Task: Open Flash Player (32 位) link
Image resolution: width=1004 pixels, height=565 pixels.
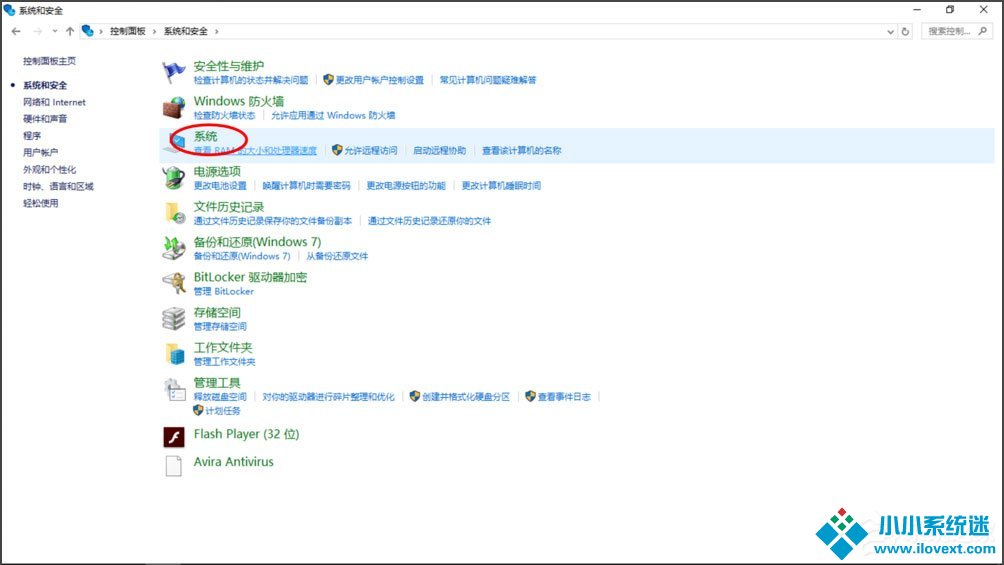Action: tap(247, 434)
